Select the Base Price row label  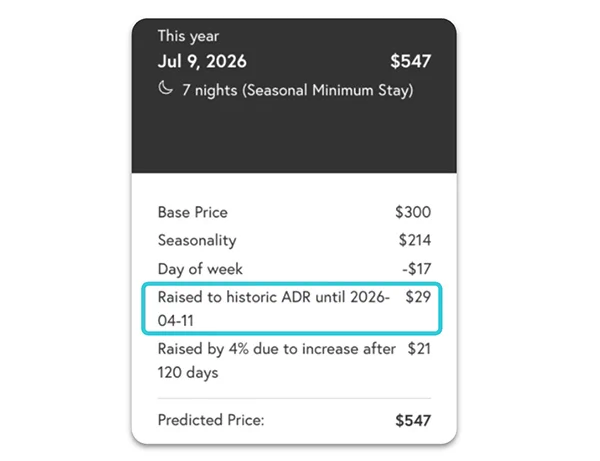[x=192, y=212]
